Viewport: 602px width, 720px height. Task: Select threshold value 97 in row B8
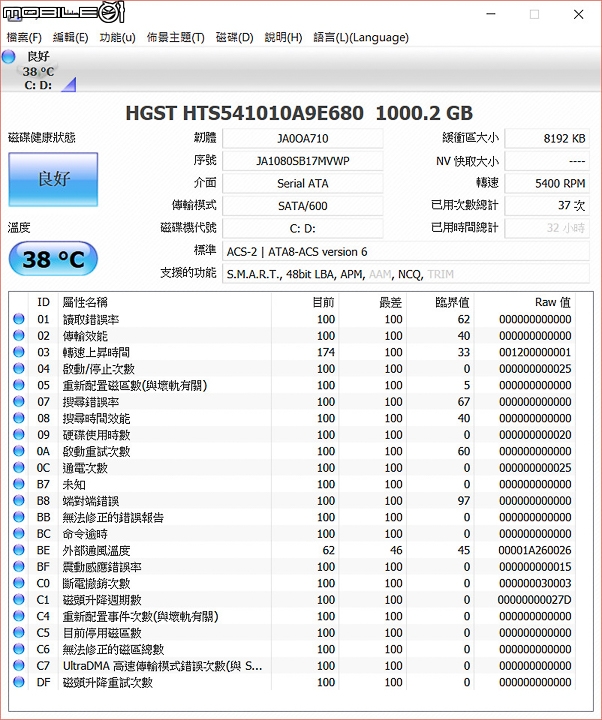pyautogui.click(x=463, y=501)
